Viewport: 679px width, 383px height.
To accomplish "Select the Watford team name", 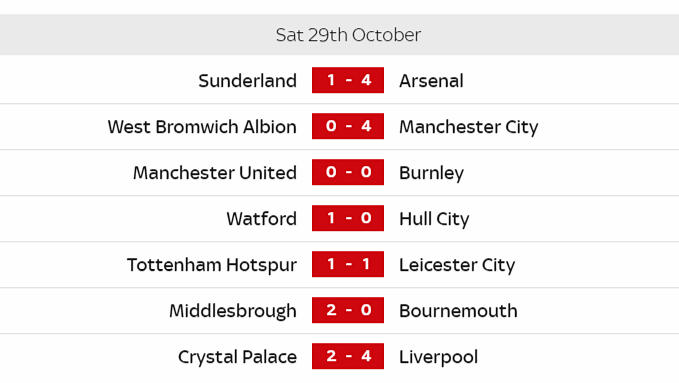I will [262, 218].
